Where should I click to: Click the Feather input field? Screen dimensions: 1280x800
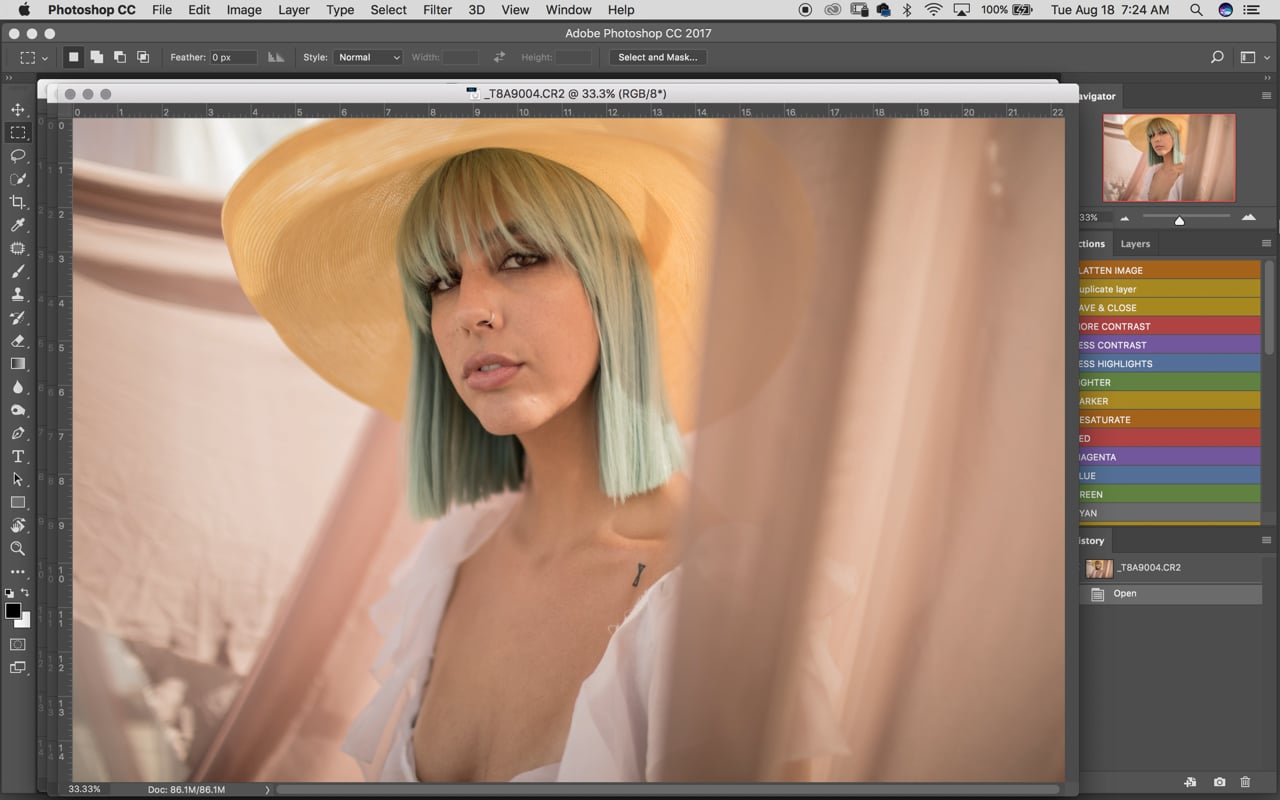click(233, 57)
